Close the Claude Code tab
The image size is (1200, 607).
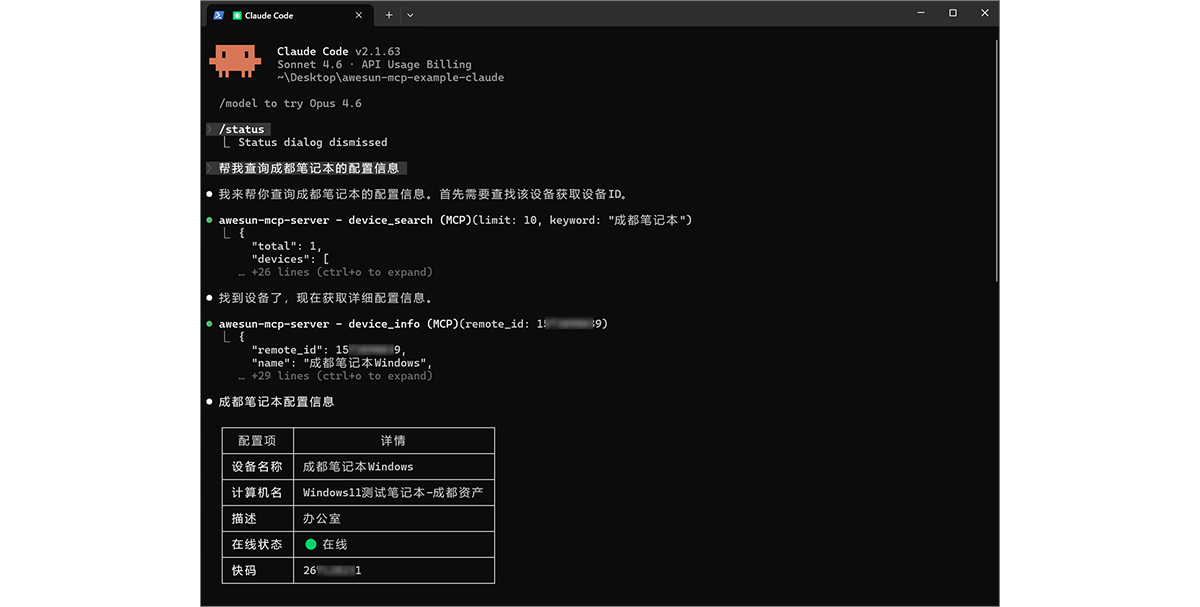point(358,15)
